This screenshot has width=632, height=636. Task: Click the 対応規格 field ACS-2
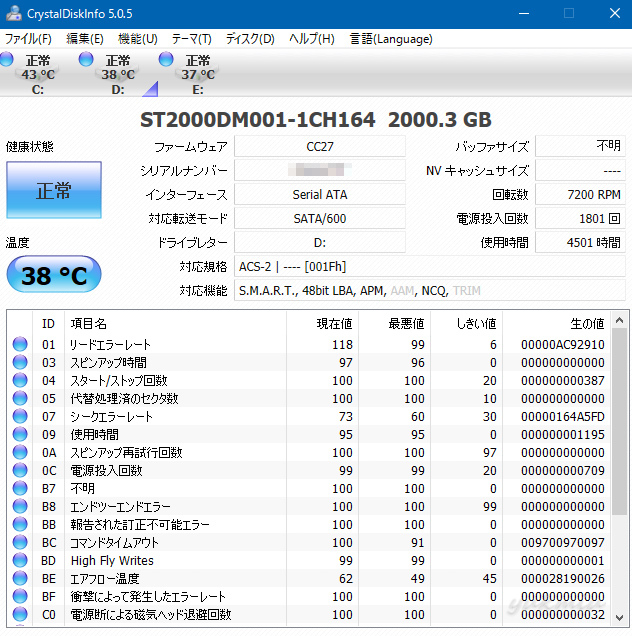pos(430,266)
